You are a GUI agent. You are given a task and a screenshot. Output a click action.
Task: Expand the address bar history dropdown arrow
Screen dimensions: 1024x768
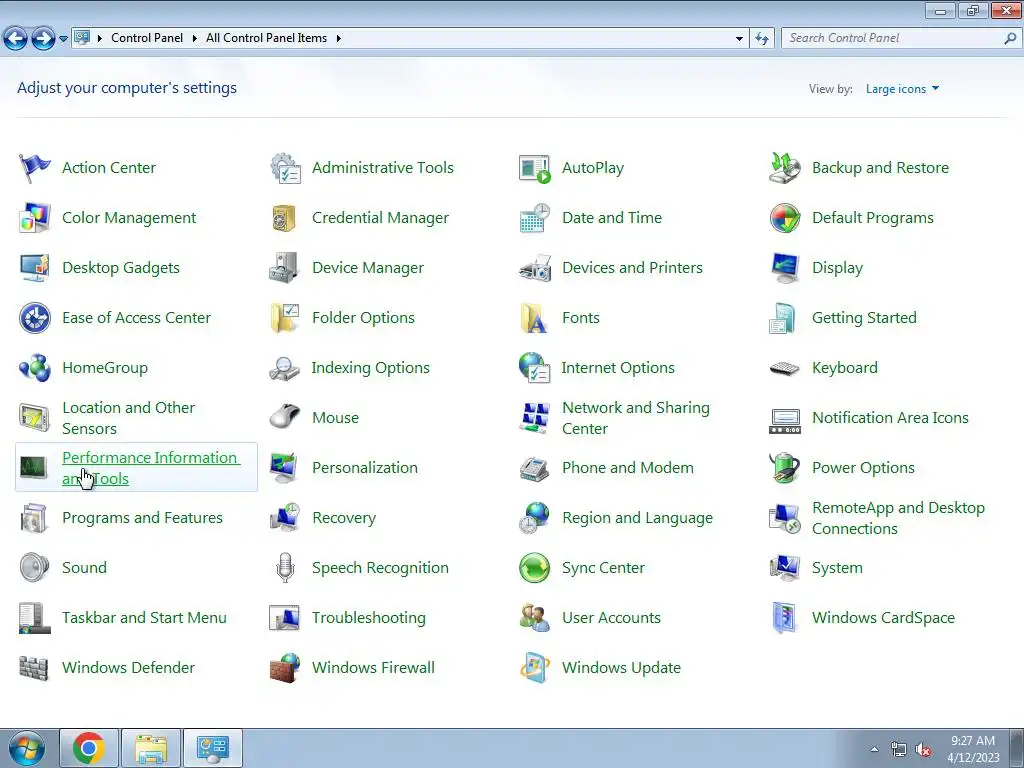pos(739,39)
